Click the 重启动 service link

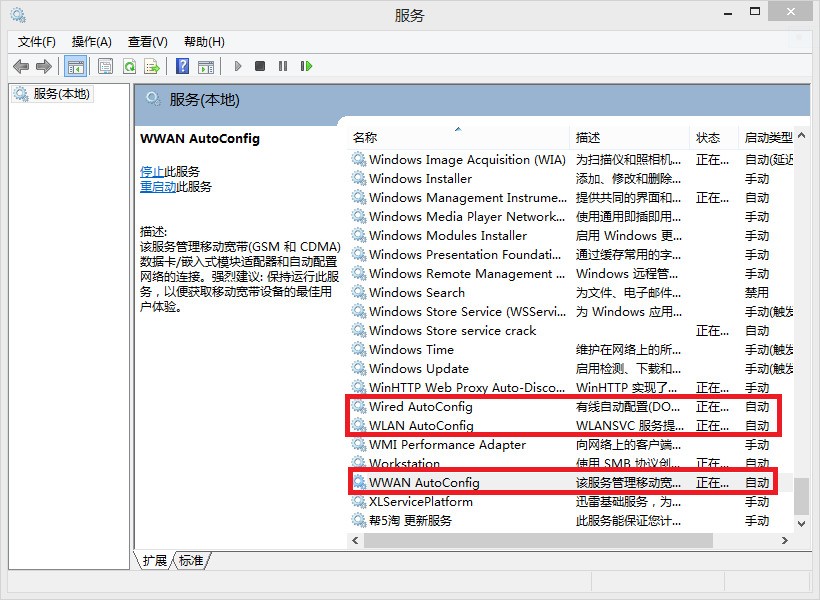158,187
